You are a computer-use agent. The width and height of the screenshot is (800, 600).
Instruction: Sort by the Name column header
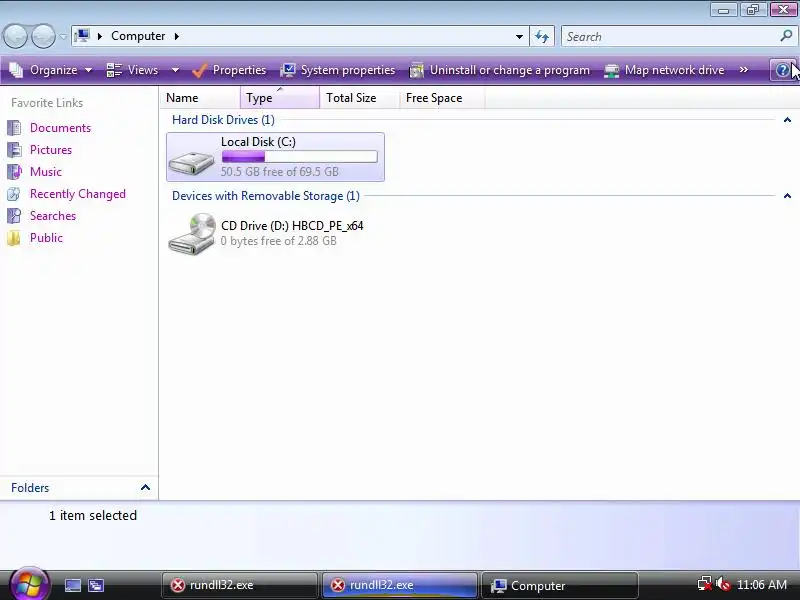[200, 97]
